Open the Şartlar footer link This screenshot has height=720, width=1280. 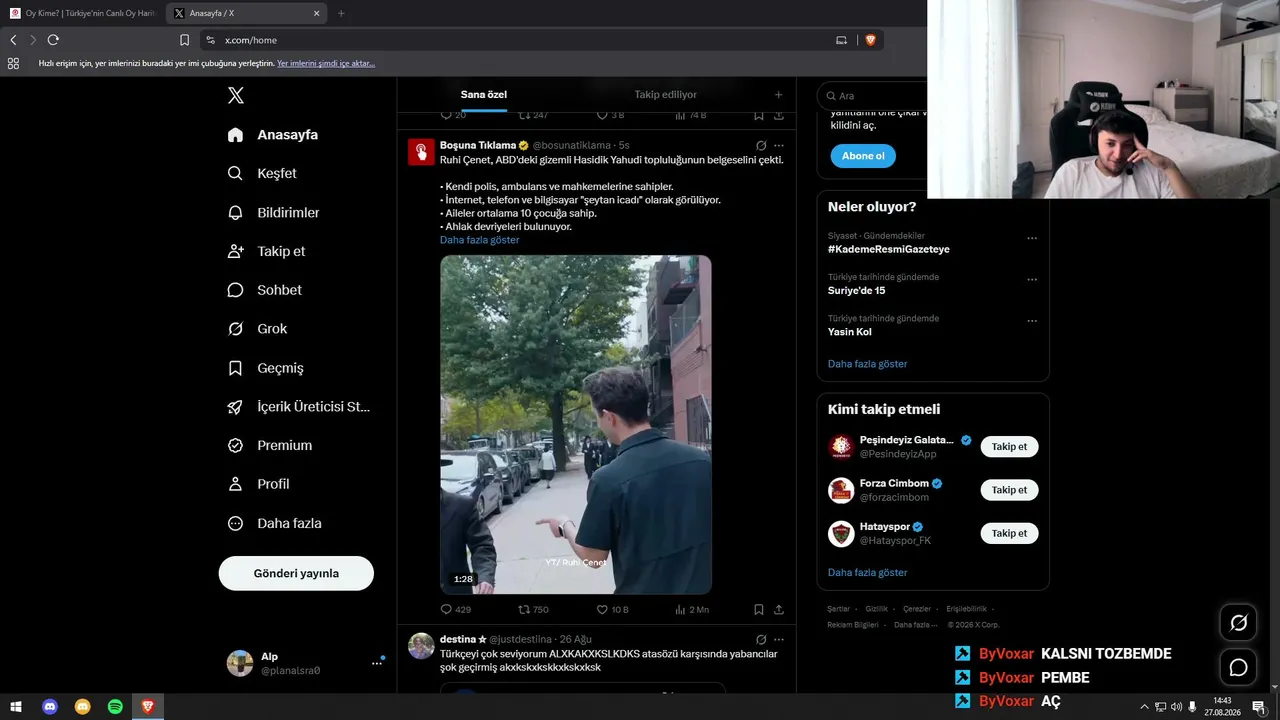pos(838,609)
